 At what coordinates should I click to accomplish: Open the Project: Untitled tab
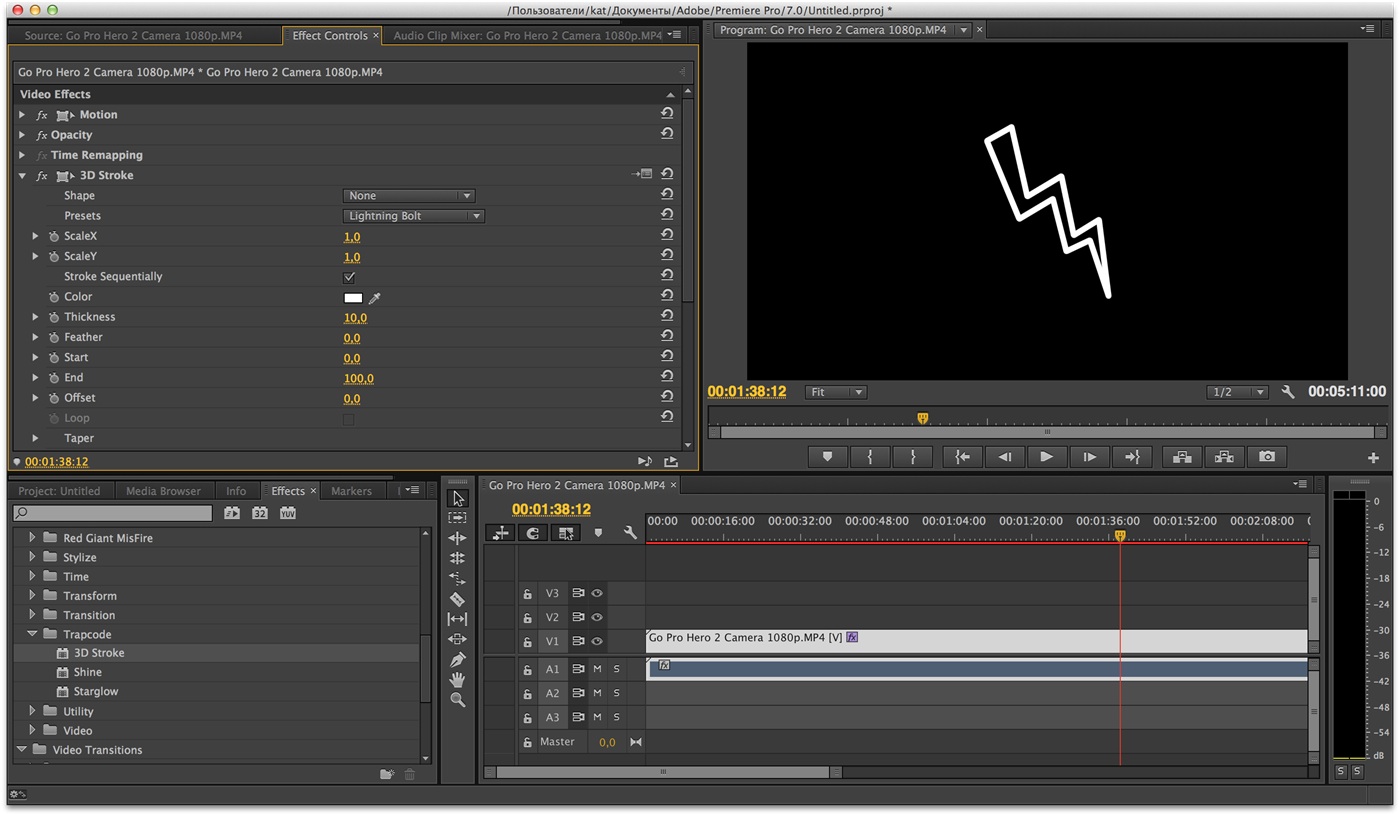tap(59, 491)
